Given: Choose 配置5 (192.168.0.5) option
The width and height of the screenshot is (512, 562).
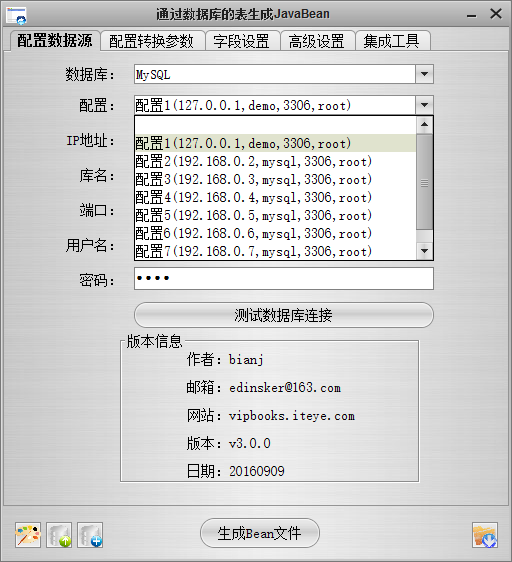Looking at the screenshot, I should click(275, 215).
